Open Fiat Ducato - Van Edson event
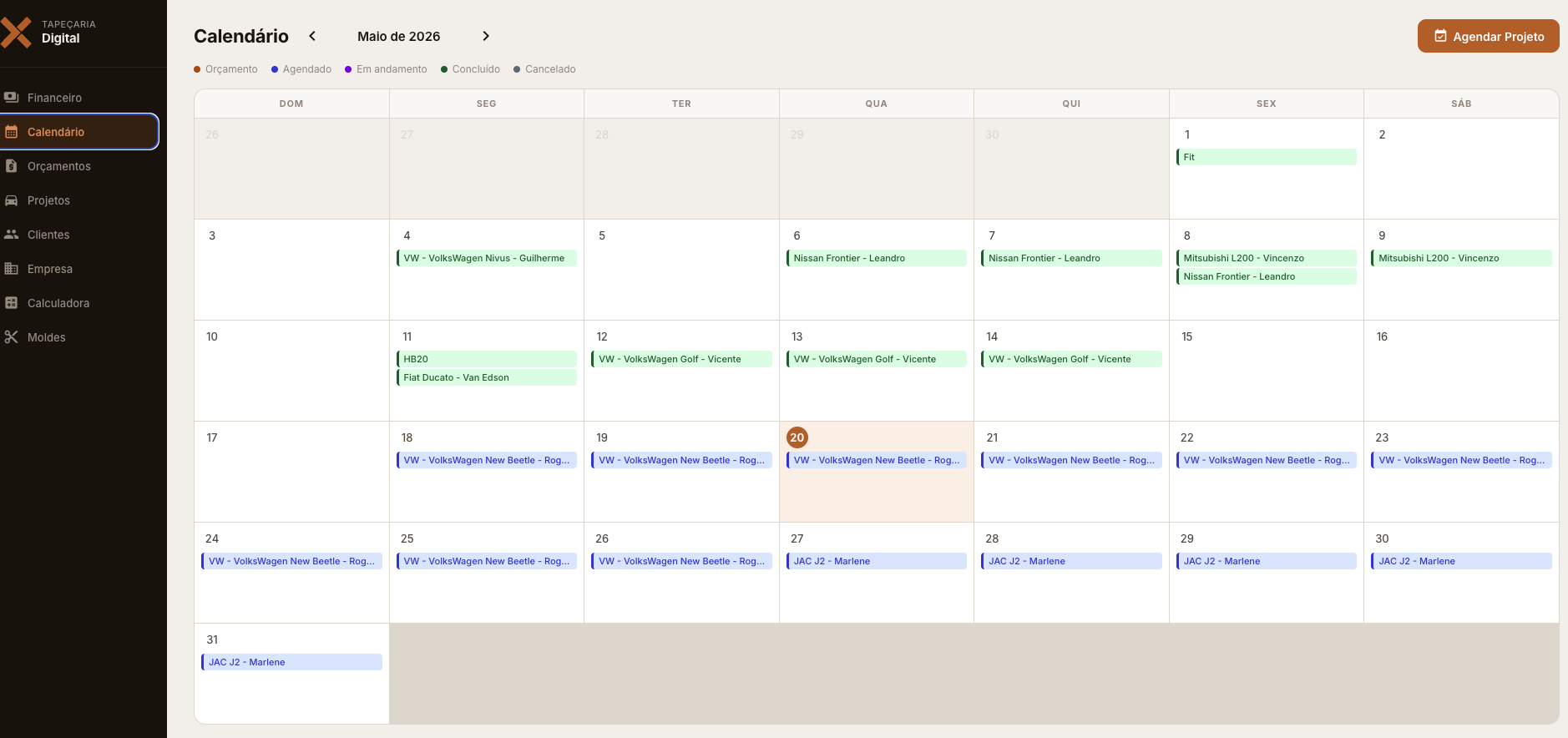Image resolution: width=1568 pixels, height=738 pixels. pyautogui.click(x=486, y=377)
